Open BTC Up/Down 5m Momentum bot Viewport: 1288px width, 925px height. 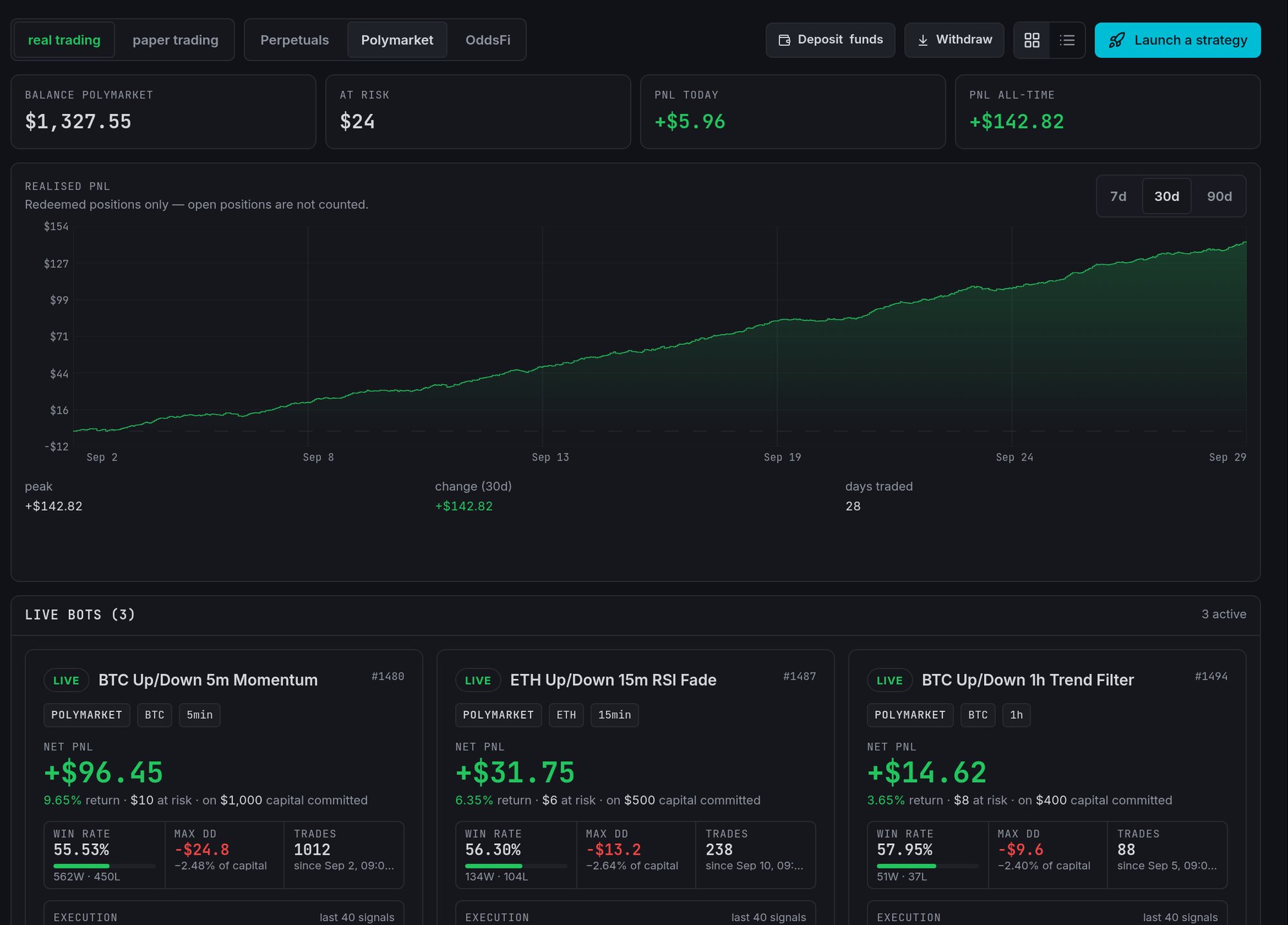(x=208, y=680)
